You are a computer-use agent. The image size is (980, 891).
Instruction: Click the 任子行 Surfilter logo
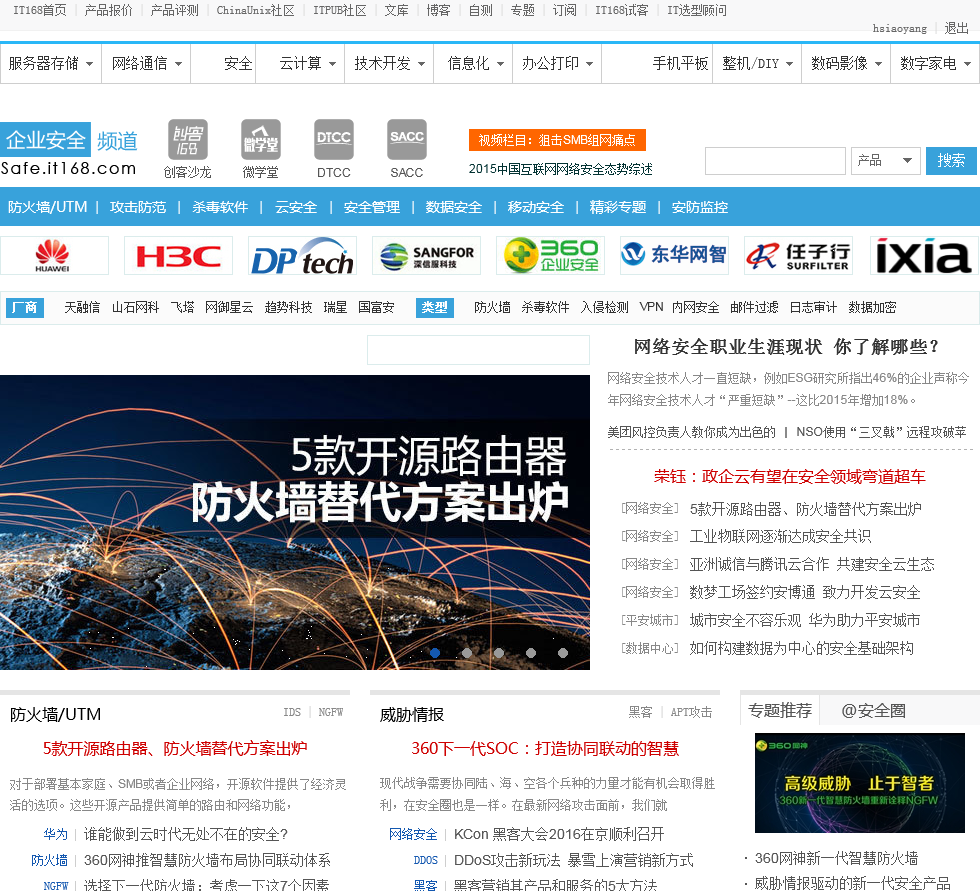coord(798,256)
